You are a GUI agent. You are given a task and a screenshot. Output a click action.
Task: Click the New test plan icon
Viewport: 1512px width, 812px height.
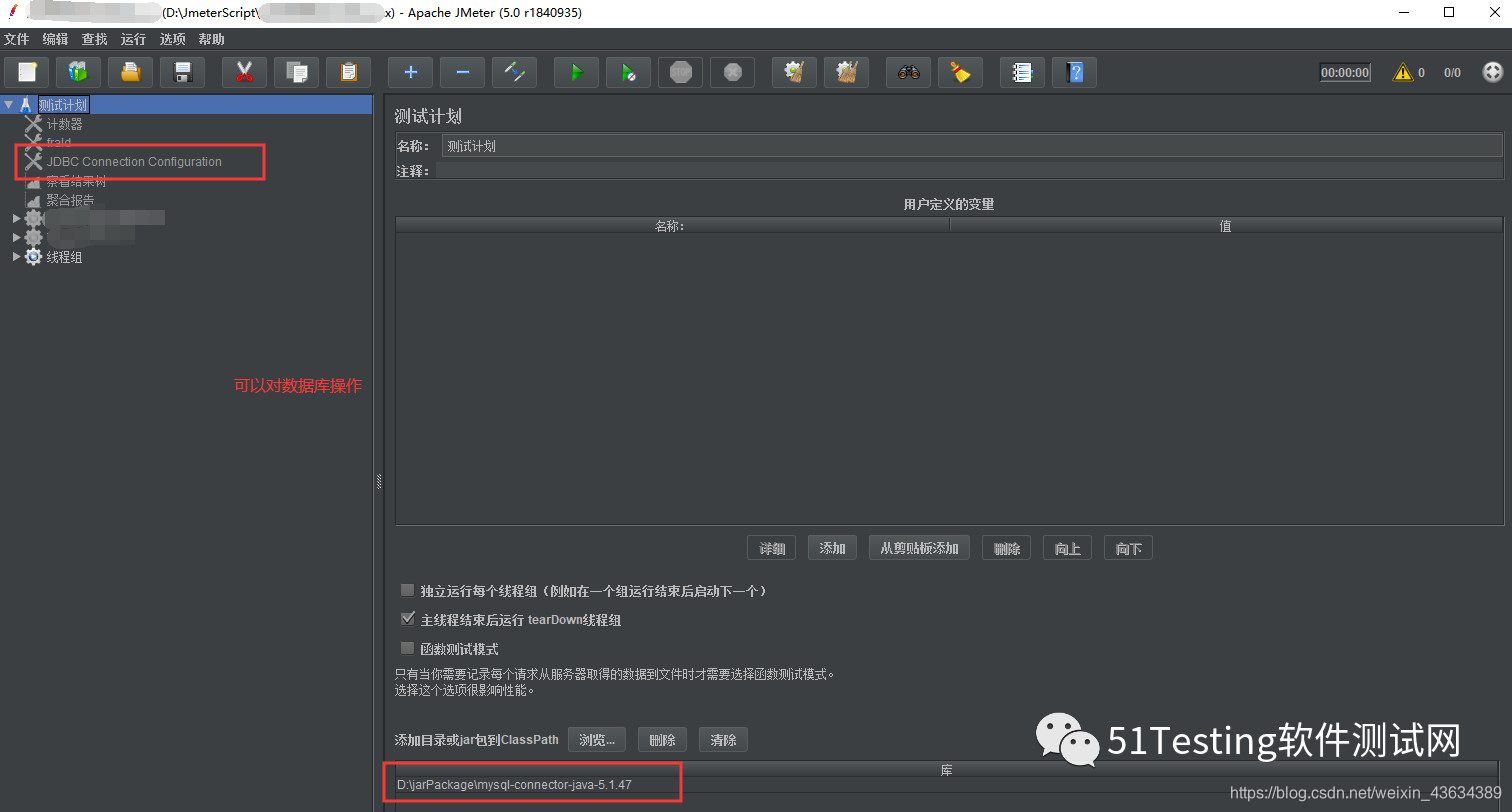click(27, 72)
